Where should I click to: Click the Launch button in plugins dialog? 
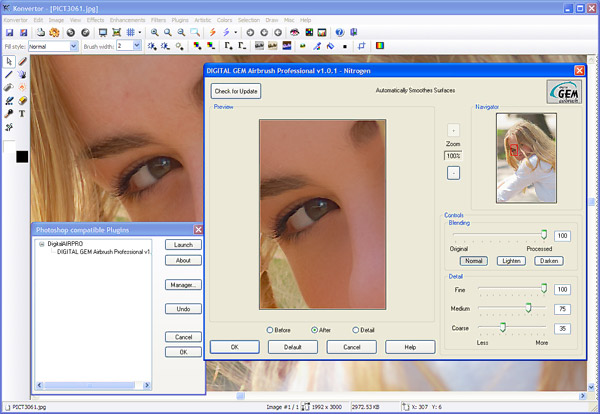183,245
